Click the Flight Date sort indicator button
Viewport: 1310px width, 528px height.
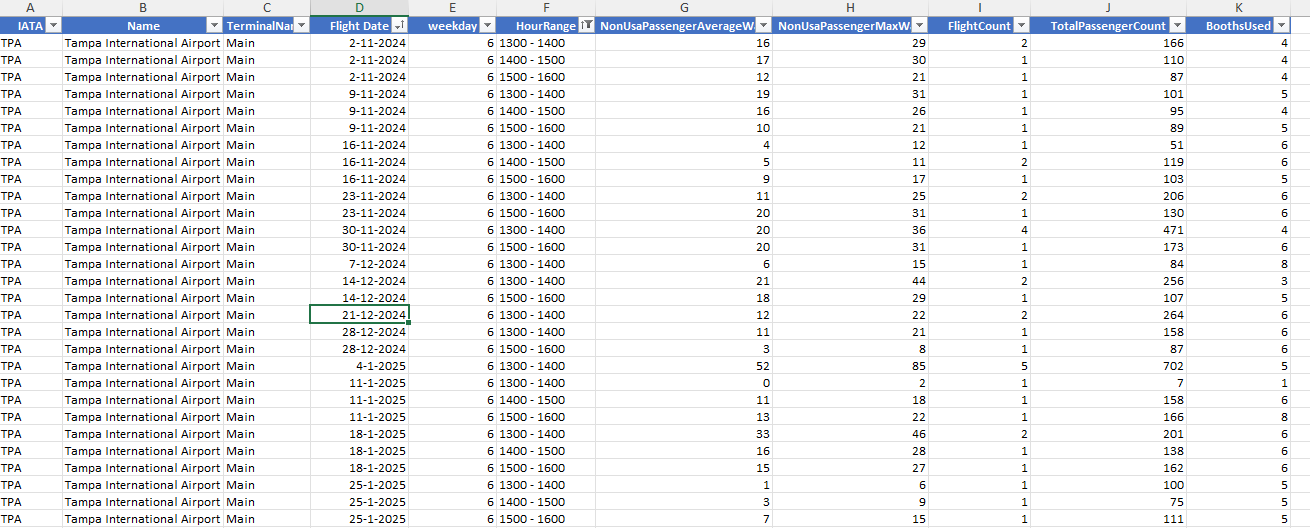[x=399, y=25]
